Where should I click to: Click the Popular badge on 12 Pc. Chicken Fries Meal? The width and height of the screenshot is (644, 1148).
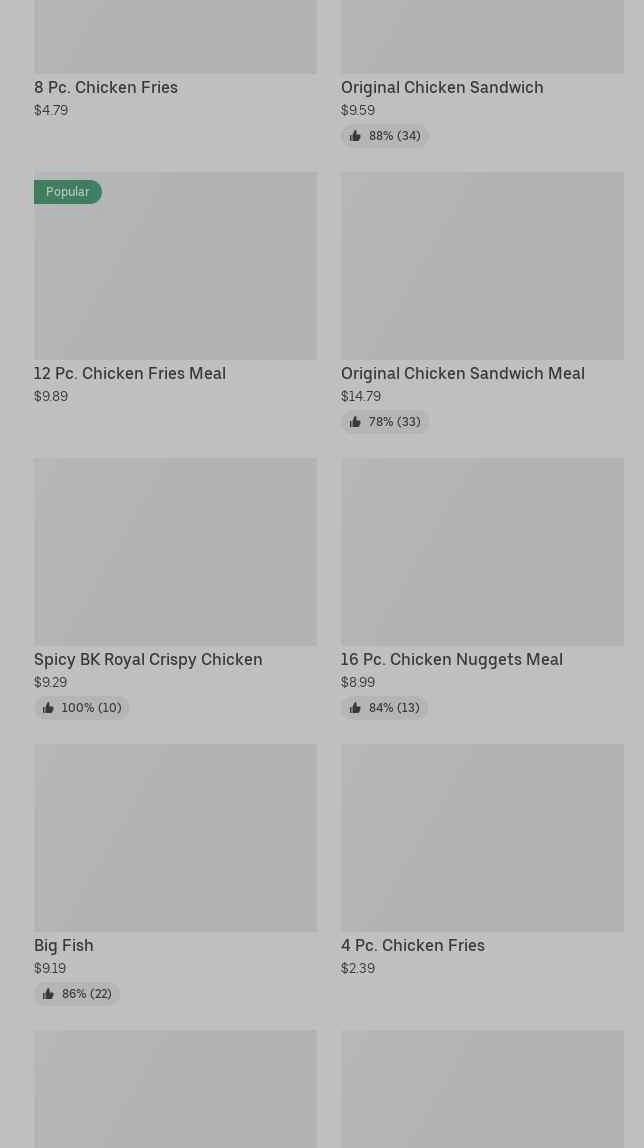pos(68,192)
